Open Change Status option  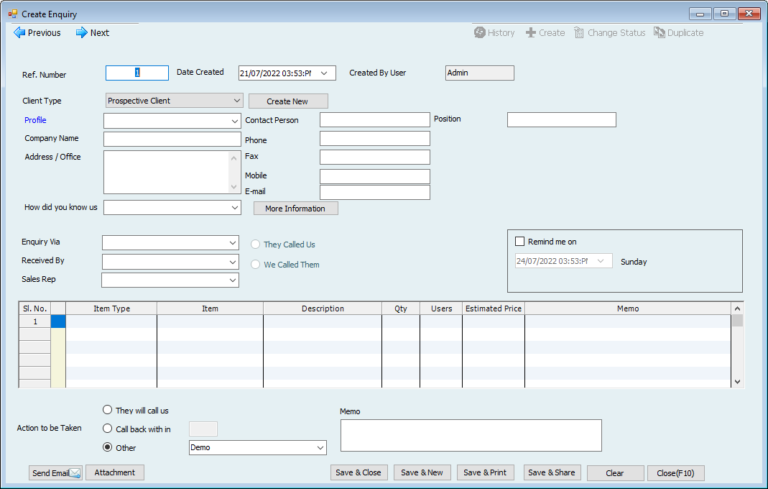point(610,33)
